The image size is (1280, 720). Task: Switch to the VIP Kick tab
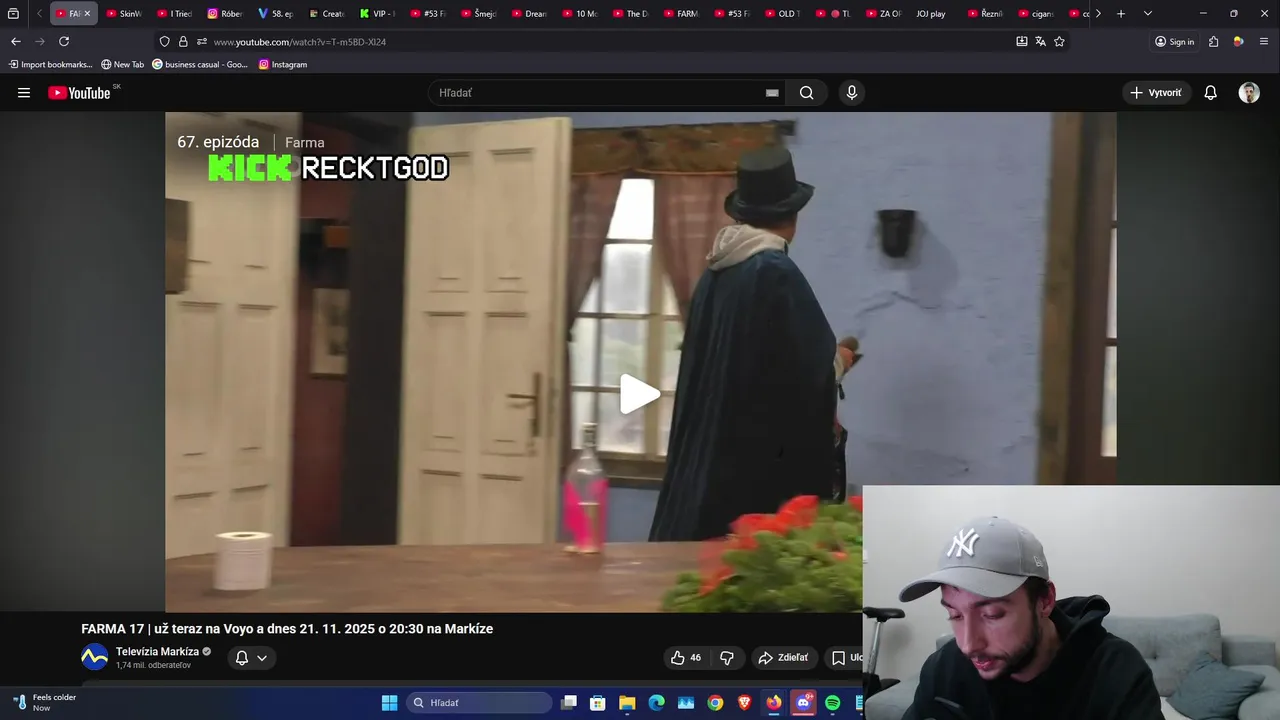[377, 14]
